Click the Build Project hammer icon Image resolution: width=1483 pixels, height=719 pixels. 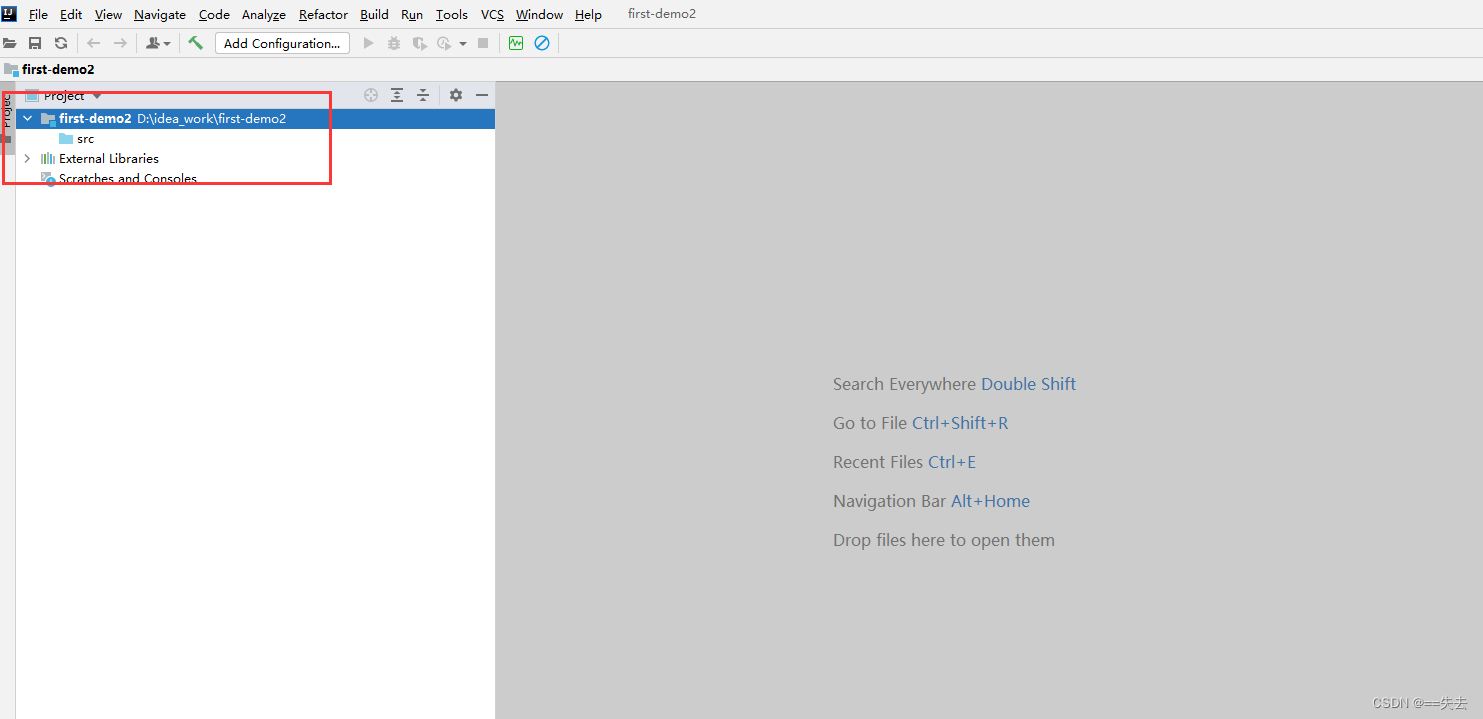(x=196, y=43)
